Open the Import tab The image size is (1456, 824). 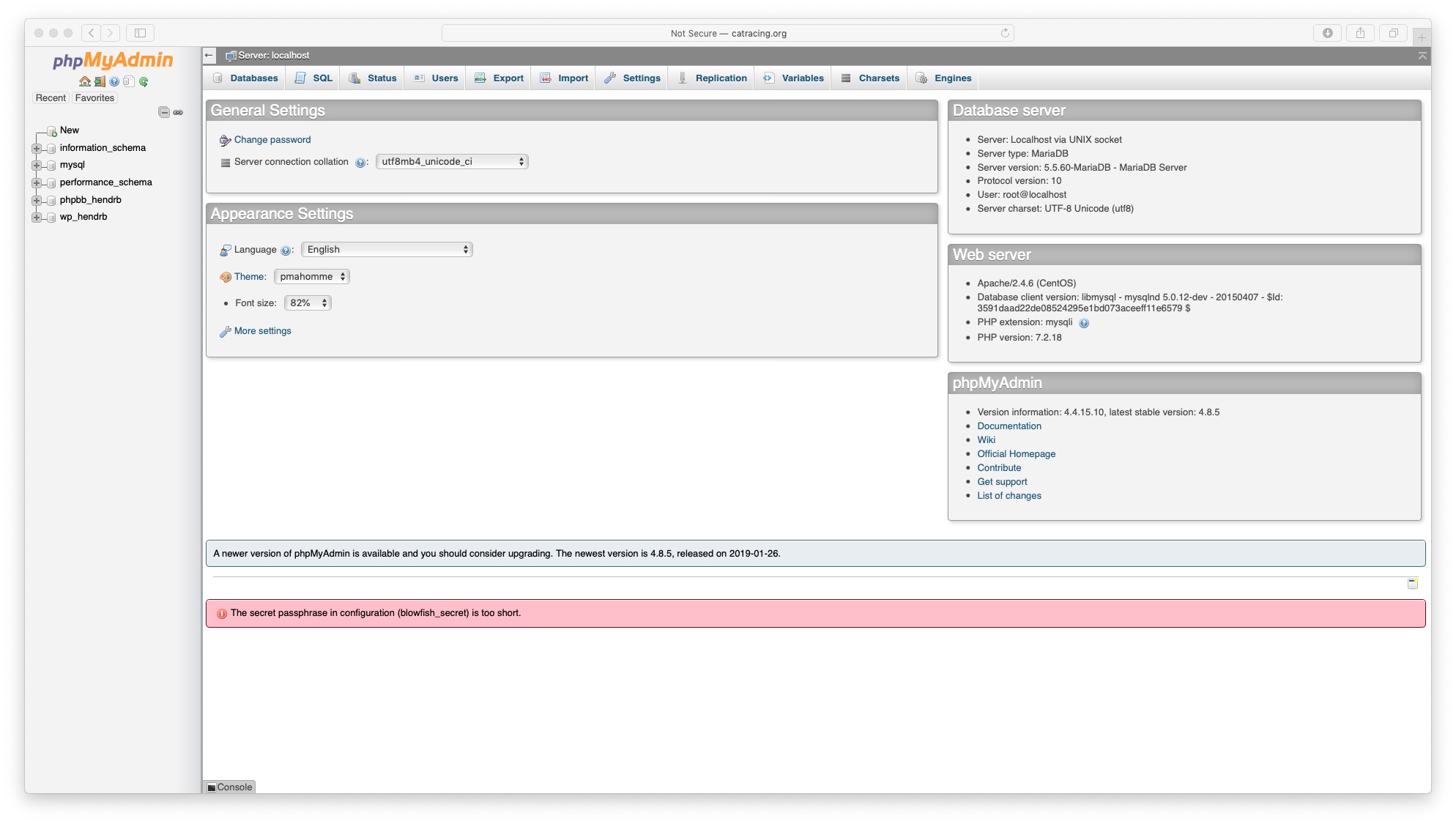point(563,78)
